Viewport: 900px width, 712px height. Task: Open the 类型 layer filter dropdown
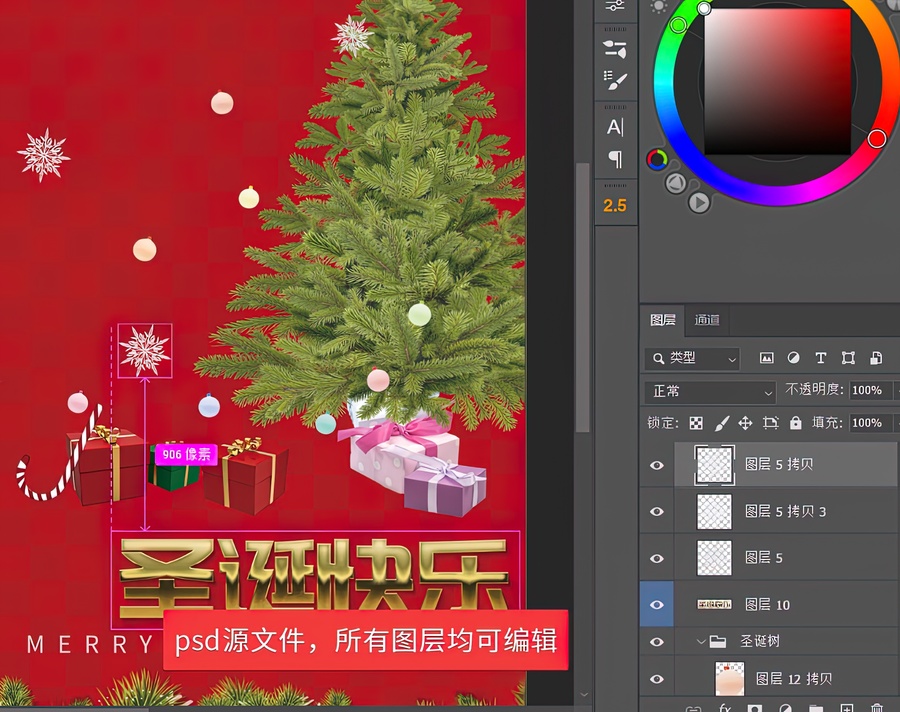[x=693, y=358]
